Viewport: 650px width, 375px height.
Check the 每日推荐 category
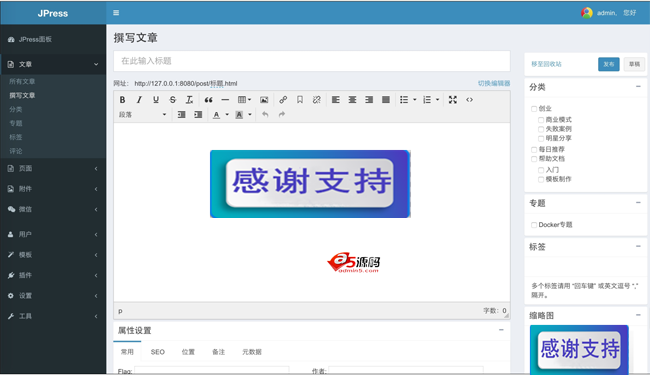tap(534, 150)
